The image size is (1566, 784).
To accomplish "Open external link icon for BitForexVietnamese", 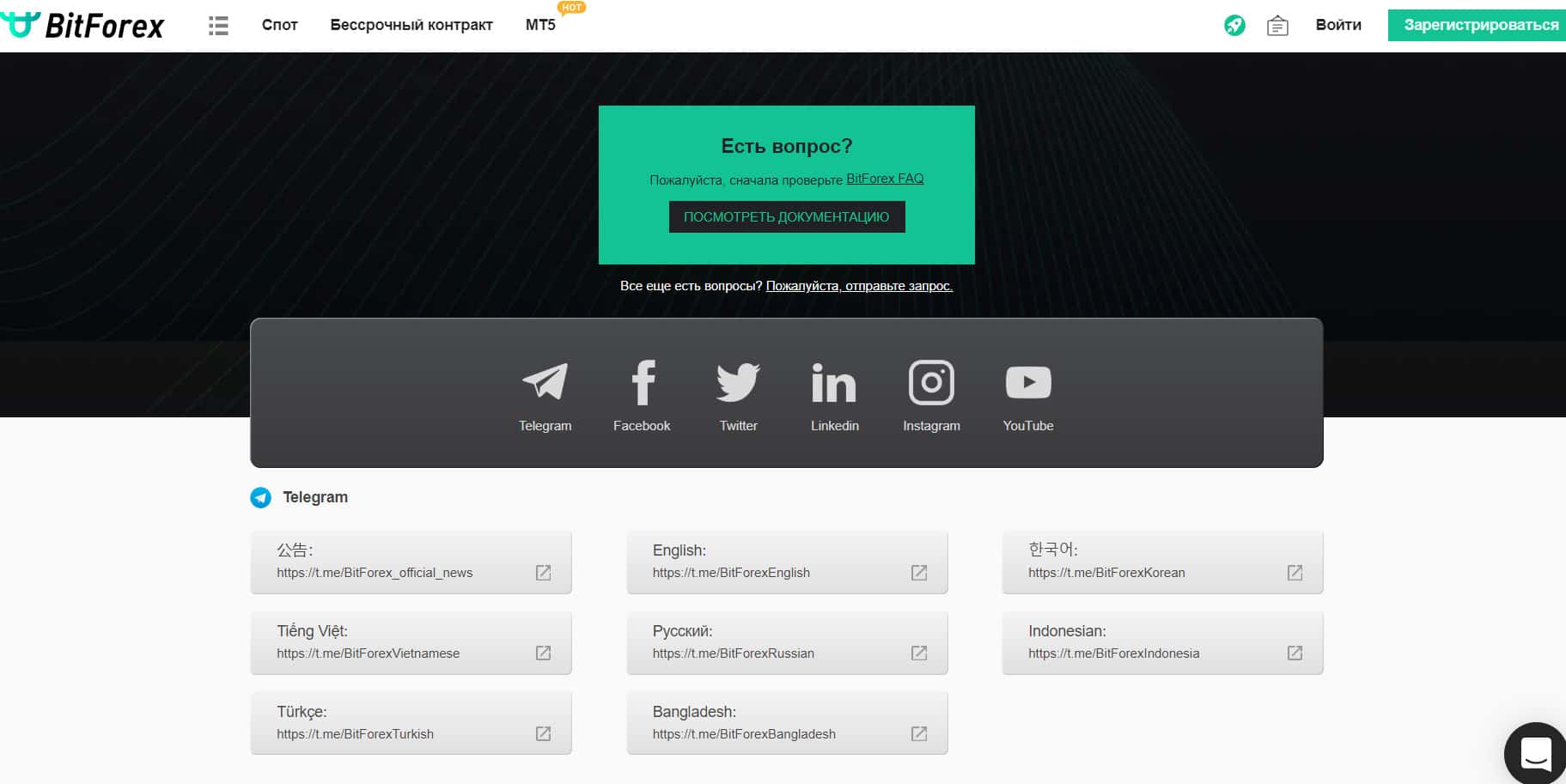I will tap(543, 653).
